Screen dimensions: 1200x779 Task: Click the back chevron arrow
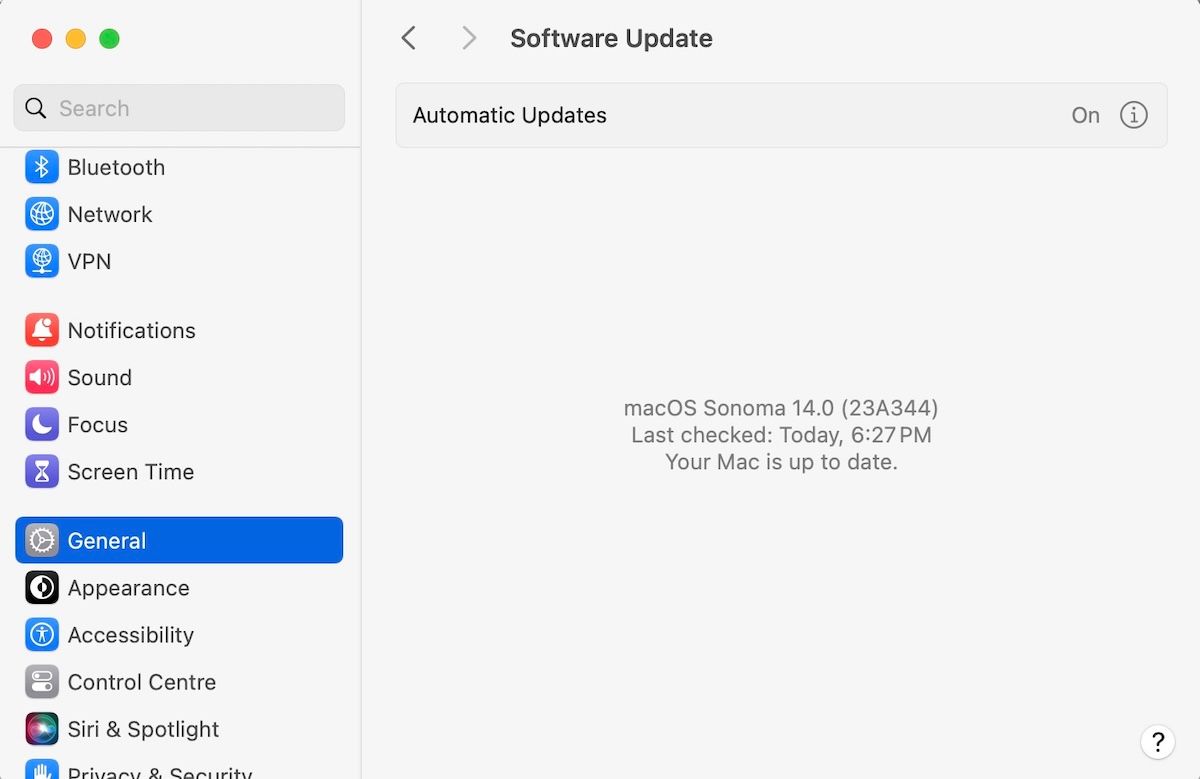408,37
